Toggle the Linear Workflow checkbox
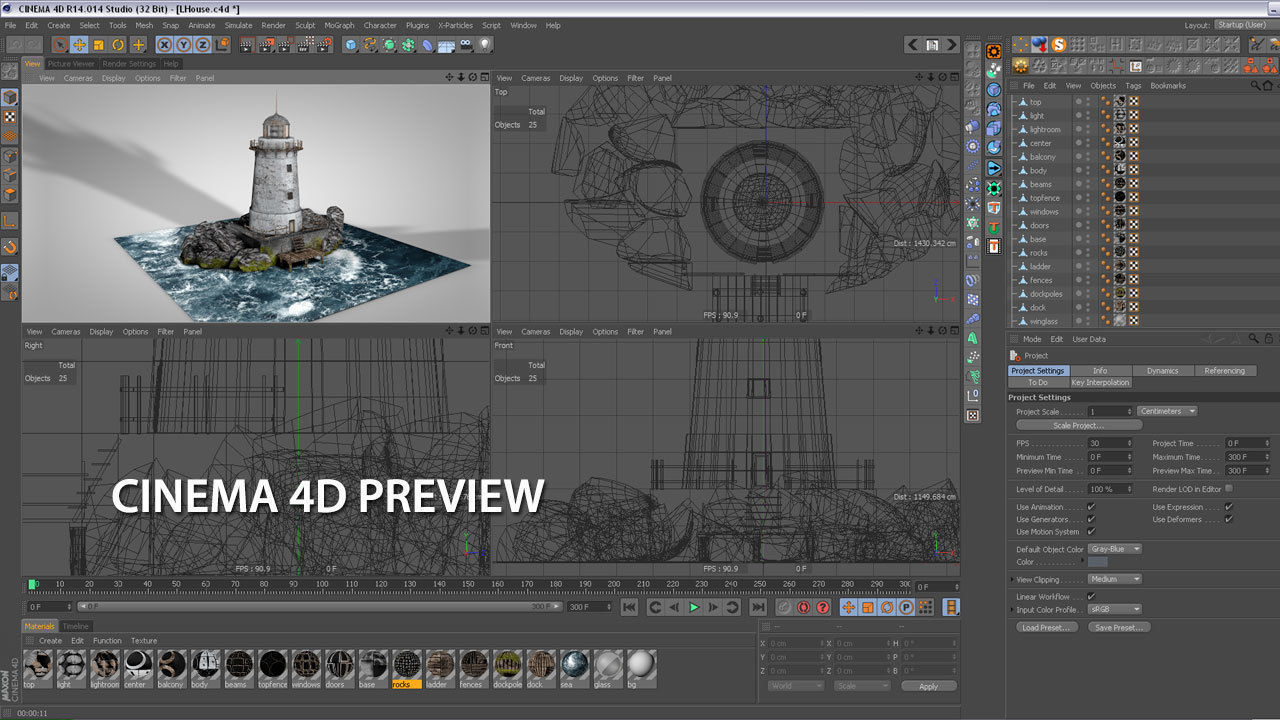1280x720 pixels. pyautogui.click(x=1091, y=597)
